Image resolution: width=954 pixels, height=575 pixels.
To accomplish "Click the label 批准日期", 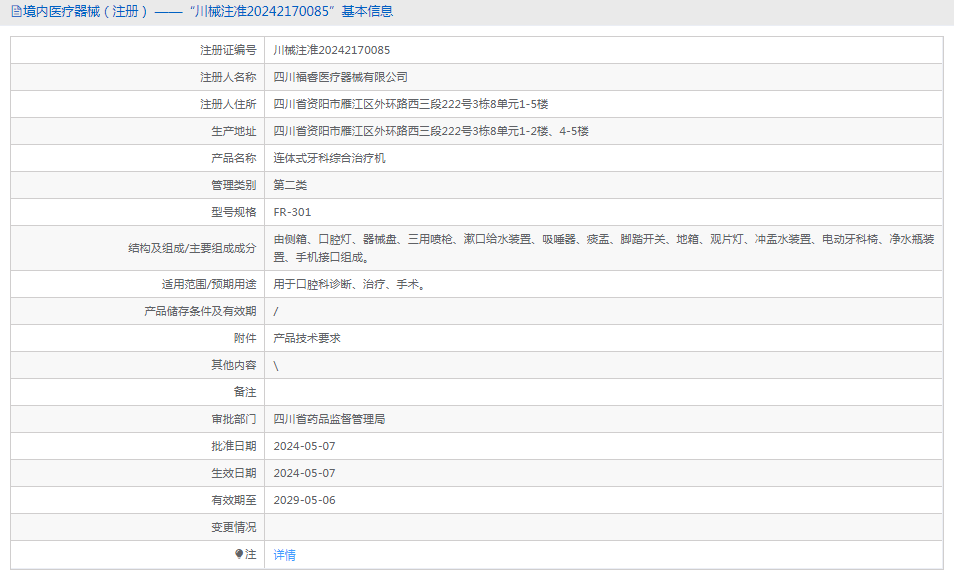I will [x=234, y=446].
